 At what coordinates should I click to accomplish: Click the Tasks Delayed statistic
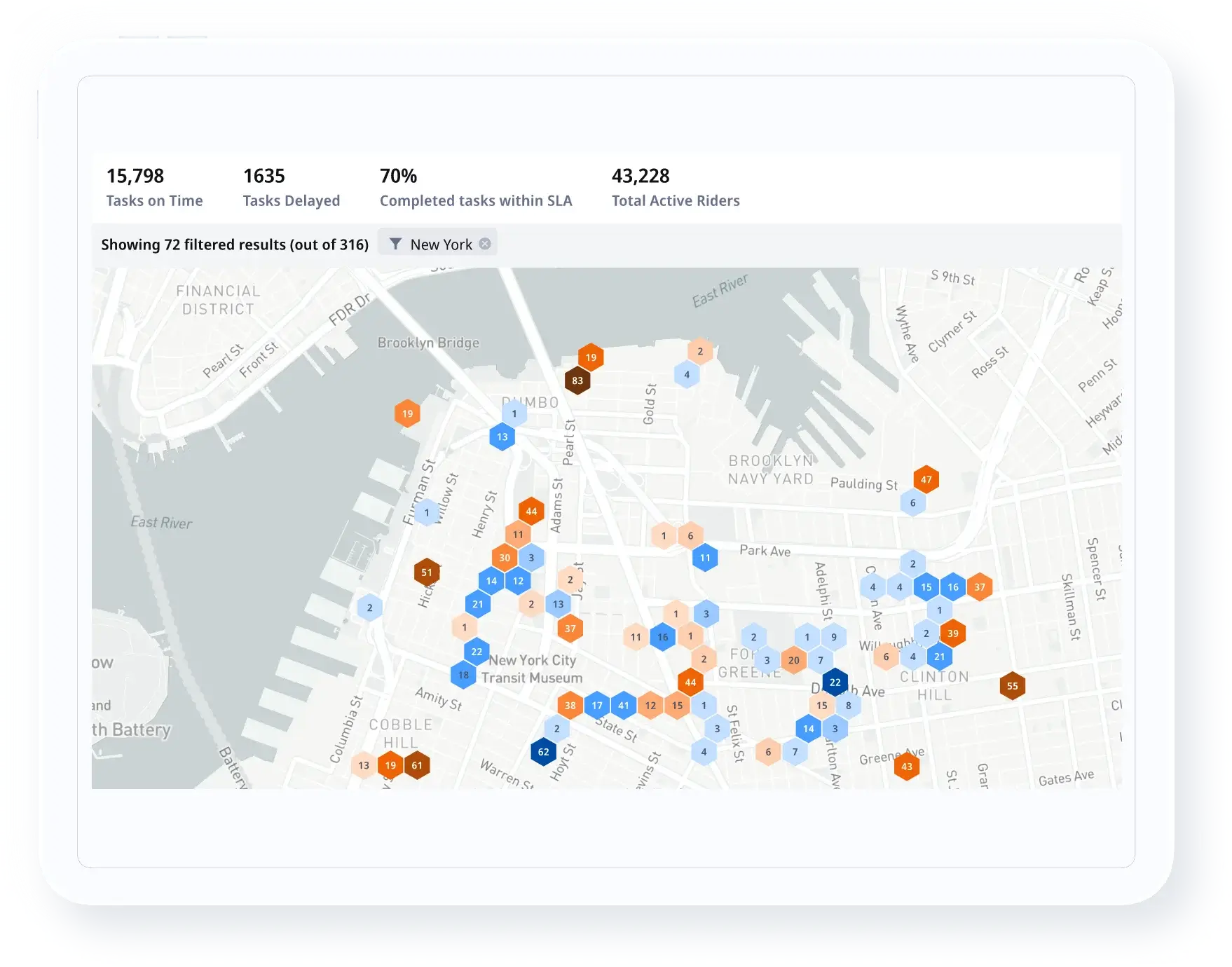(291, 187)
